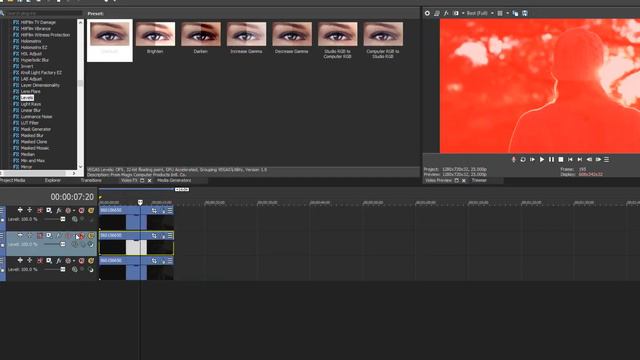Image resolution: width=640 pixels, height=360 pixels.
Task: Go to end of project in preview transport
Action: click(580, 160)
